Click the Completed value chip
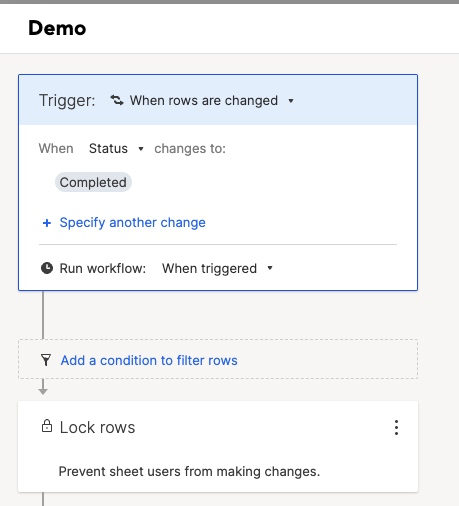This screenshot has height=506, width=459. click(93, 182)
